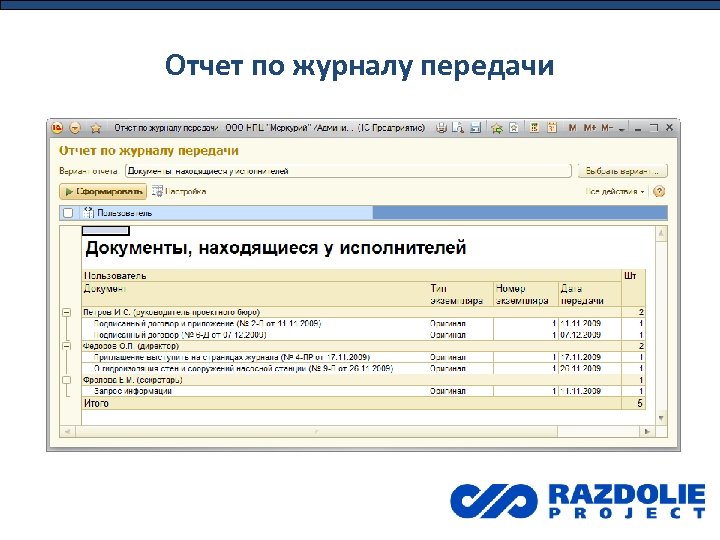Click the vertical scrollbar up arrow

tap(661, 233)
